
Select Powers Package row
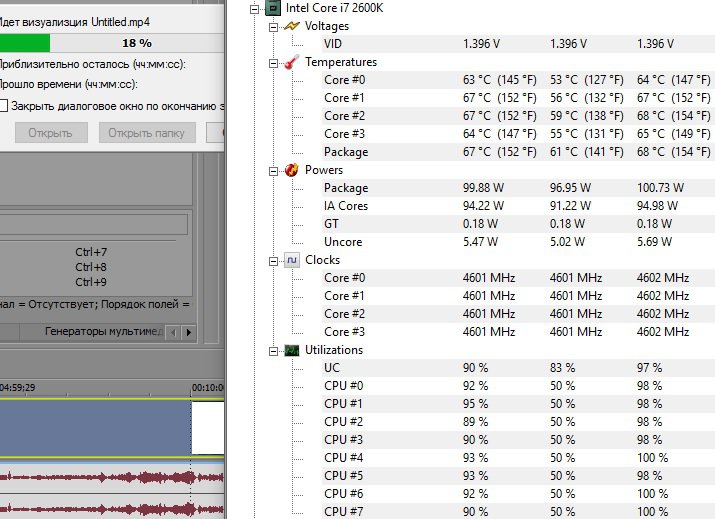point(519,188)
